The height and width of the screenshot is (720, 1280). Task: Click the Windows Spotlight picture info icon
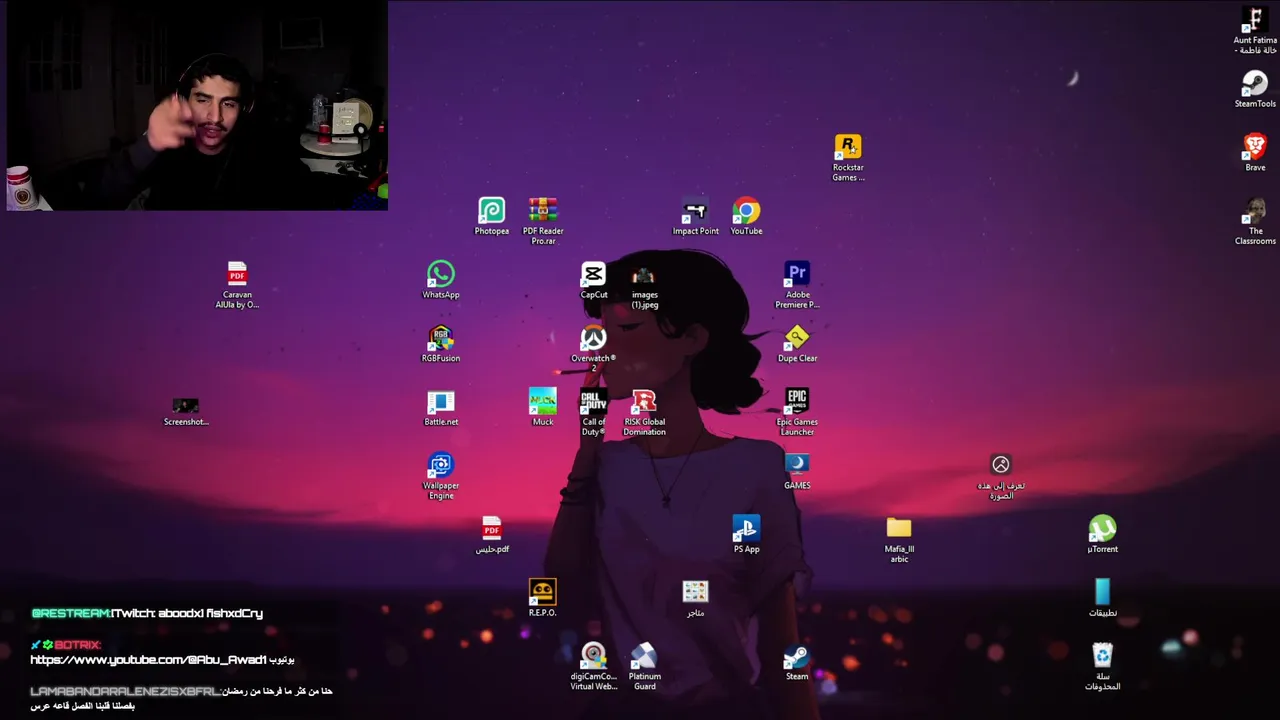1001,476
